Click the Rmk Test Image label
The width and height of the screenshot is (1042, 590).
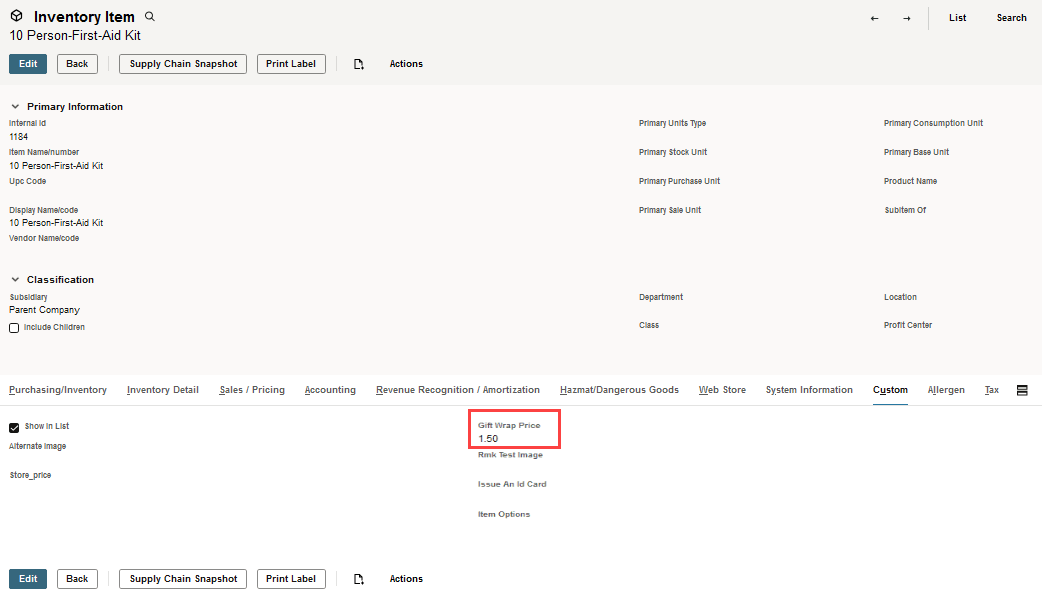(510, 454)
